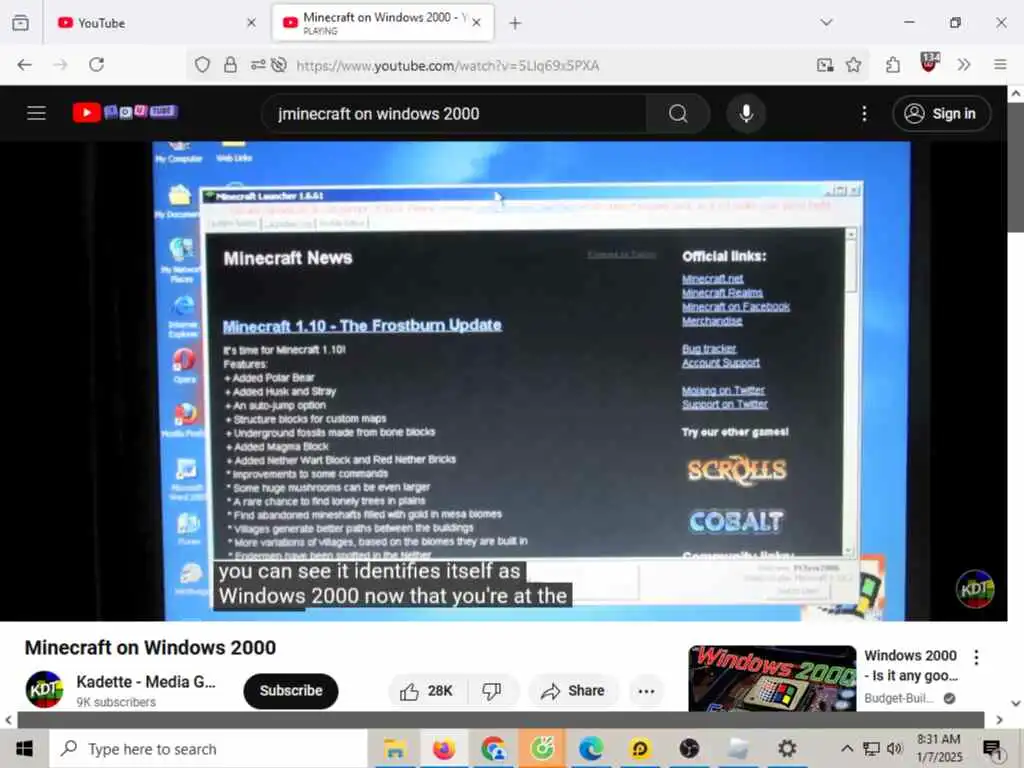1024x768 pixels.
Task: Dislike the video with thumbs down
Action: [492, 691]
